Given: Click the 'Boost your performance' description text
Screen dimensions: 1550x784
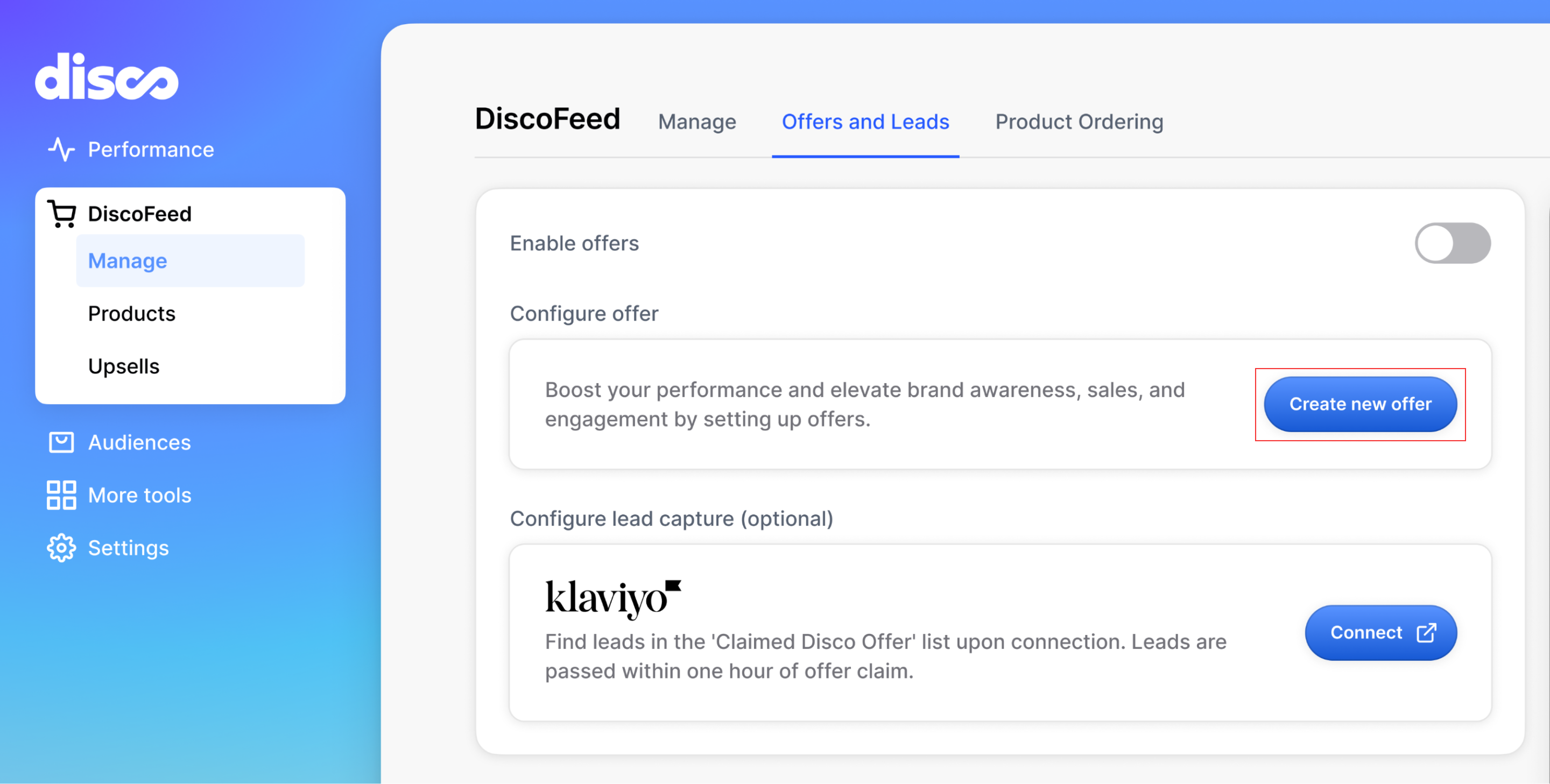Looking at the screenshot, I should click(x=865, y=404).
